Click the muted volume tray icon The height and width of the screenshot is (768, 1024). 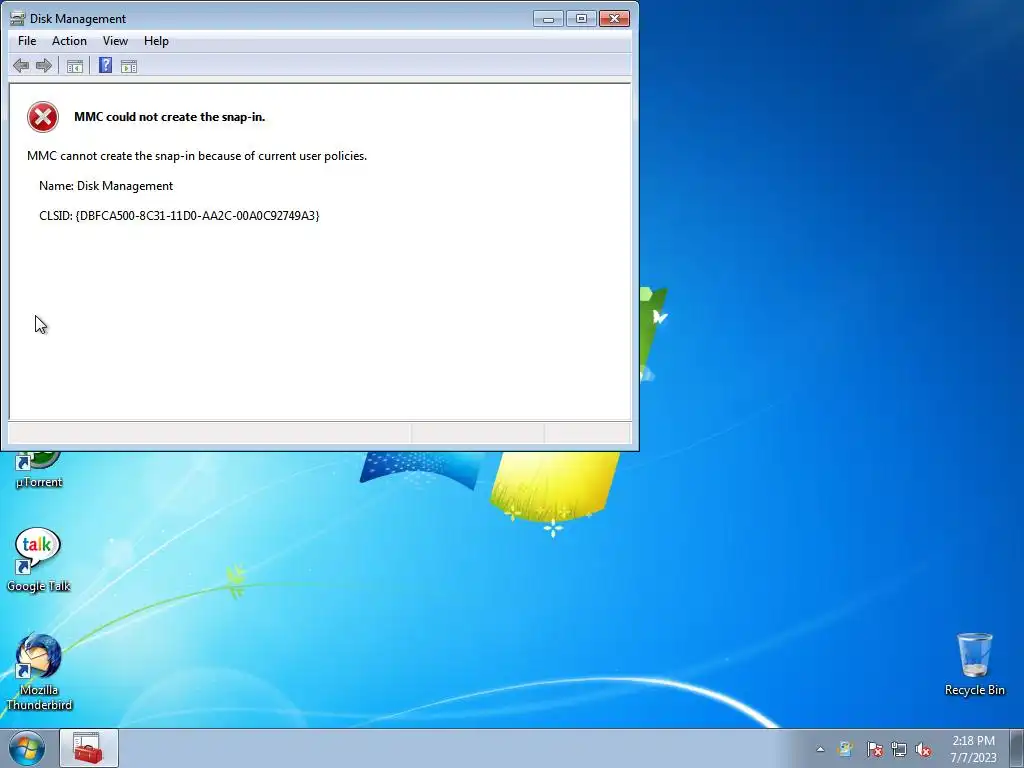[923, 749]
